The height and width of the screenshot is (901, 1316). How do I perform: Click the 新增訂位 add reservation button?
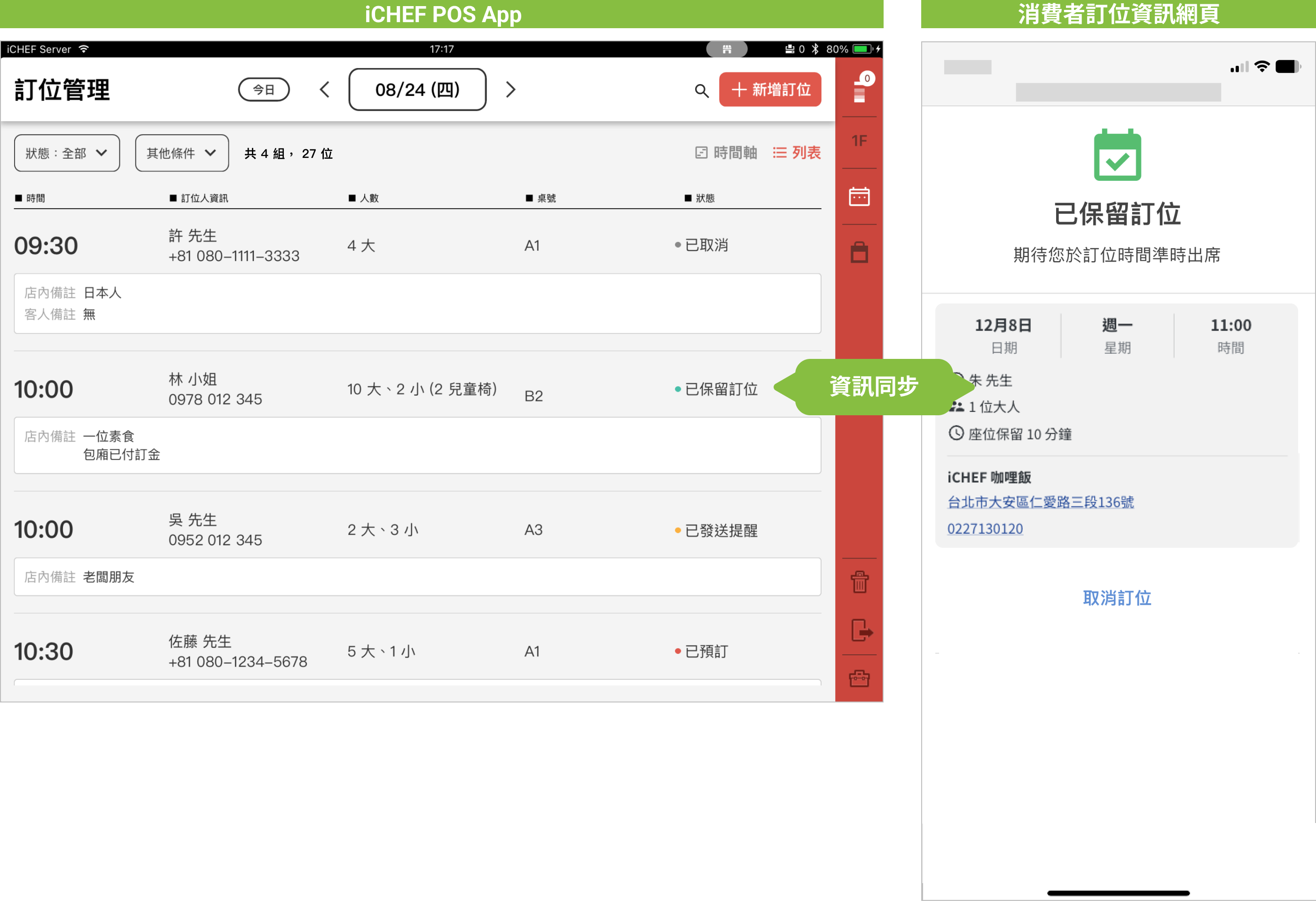click(x=769, y=89)
